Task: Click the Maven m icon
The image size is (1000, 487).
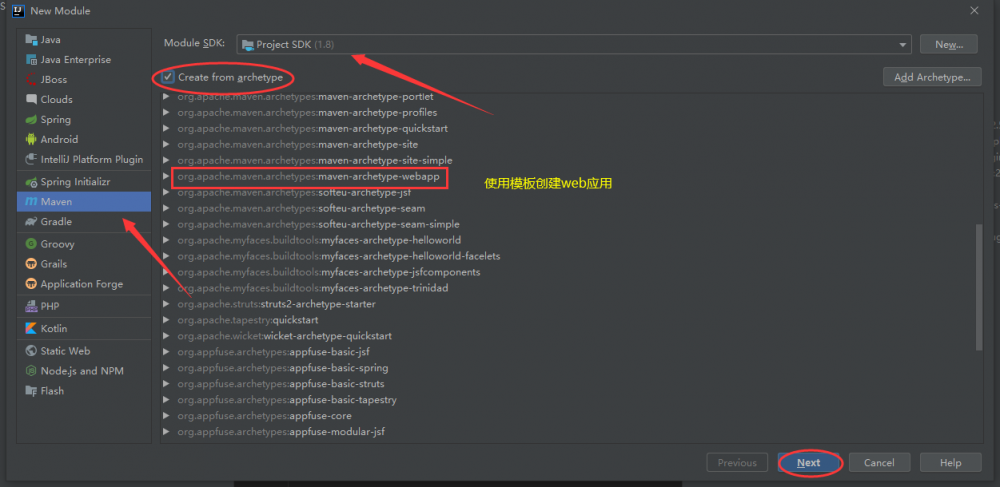Action: click(31, 201)
